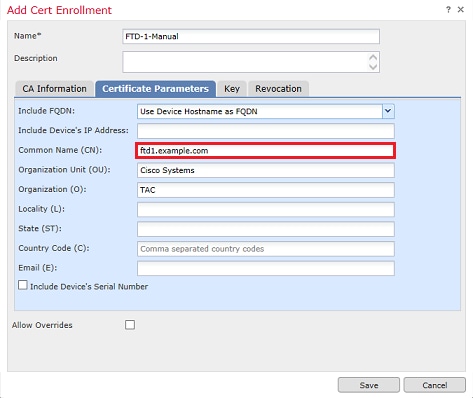Click the Save button

point(369,385)
